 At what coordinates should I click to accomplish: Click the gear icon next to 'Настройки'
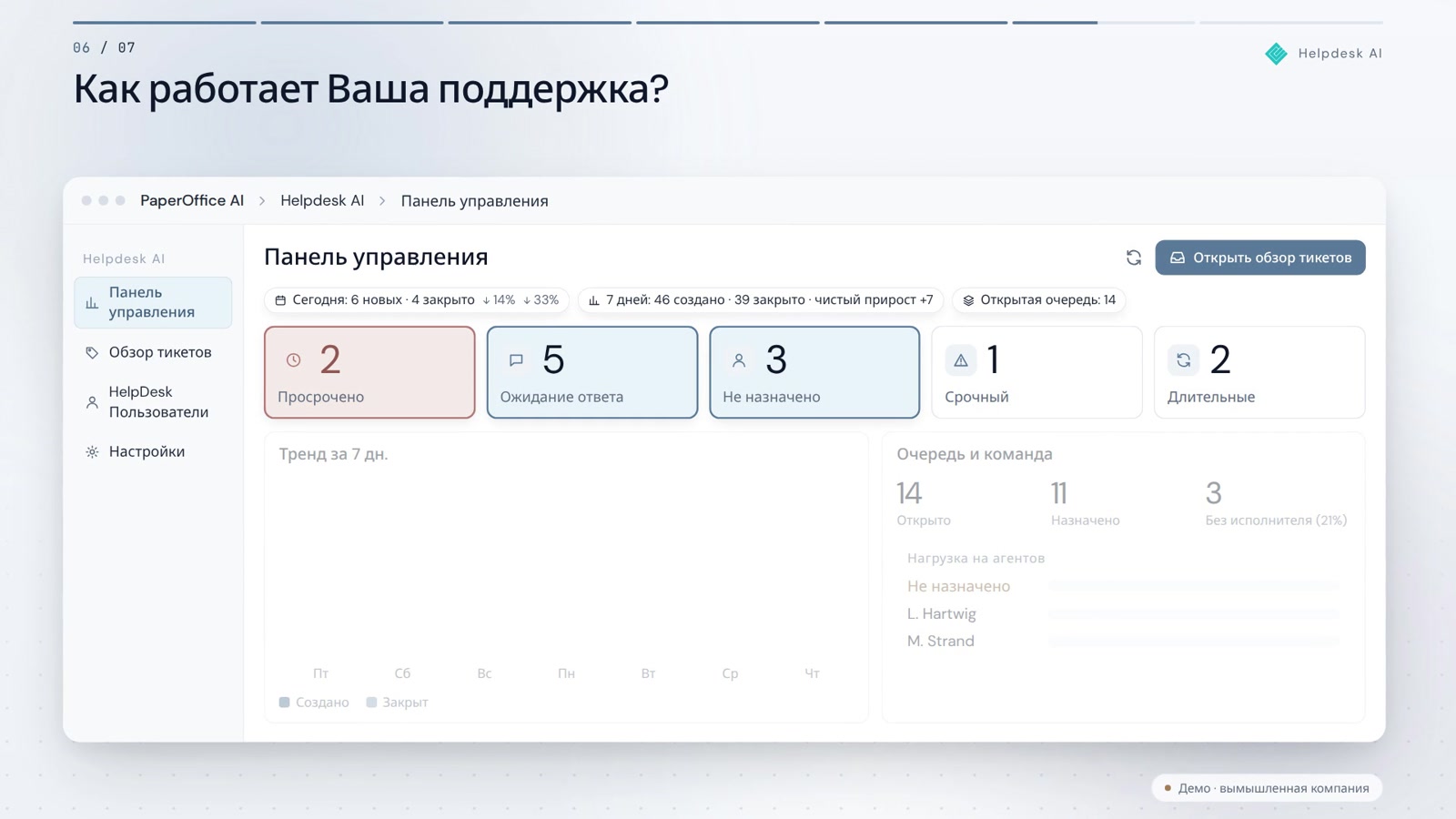(92, 451)
